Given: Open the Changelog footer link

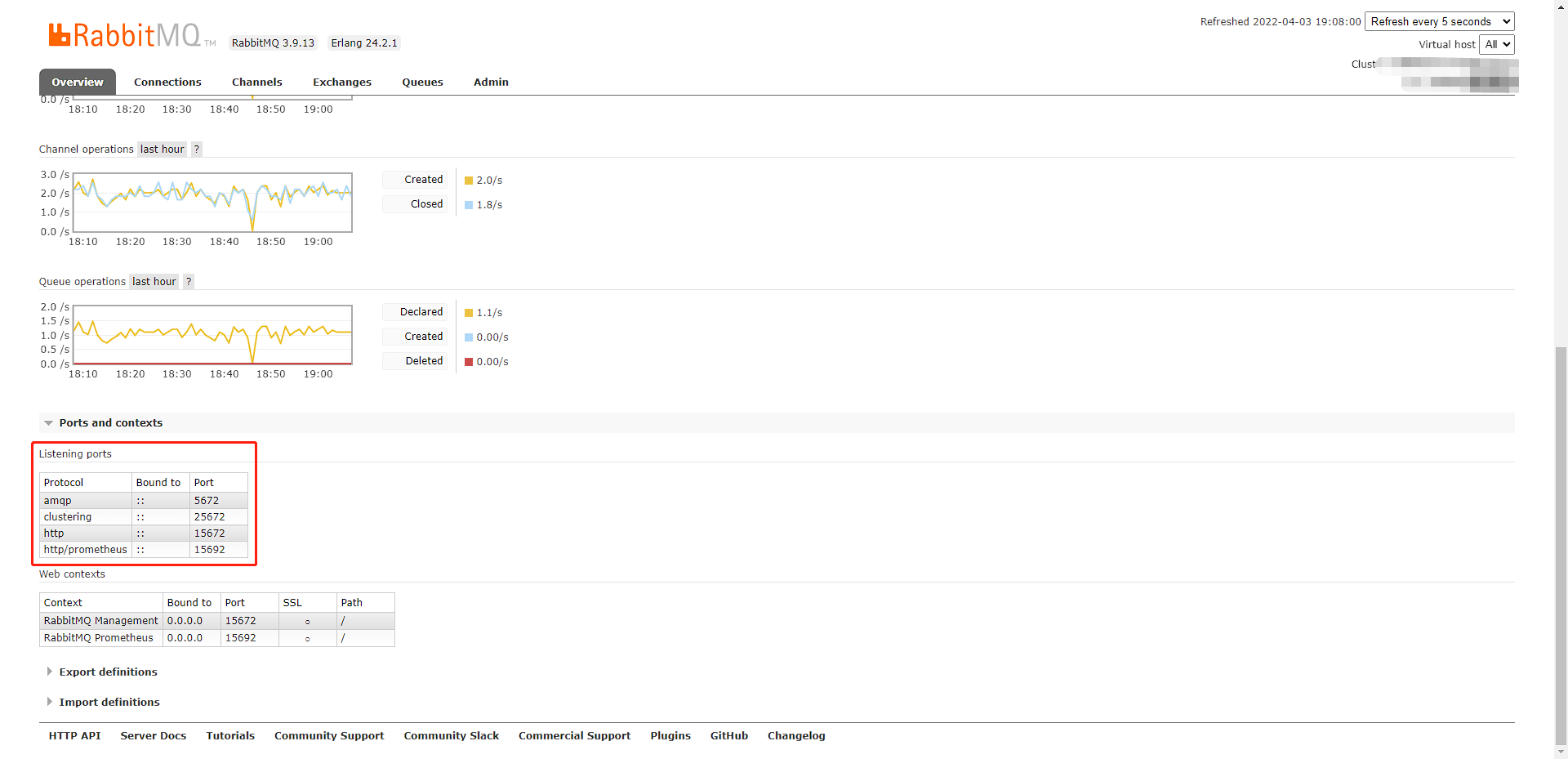Looking at the screenshot, I should 796,735.
